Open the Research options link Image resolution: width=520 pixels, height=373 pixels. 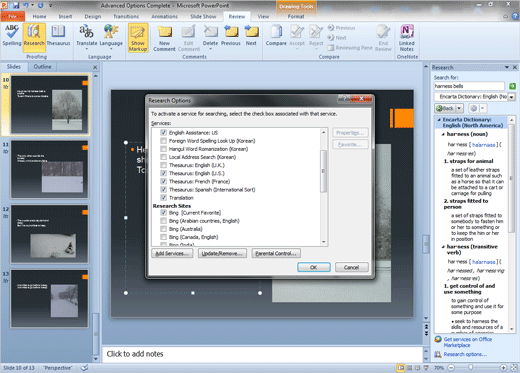click(x=465, y=354)
